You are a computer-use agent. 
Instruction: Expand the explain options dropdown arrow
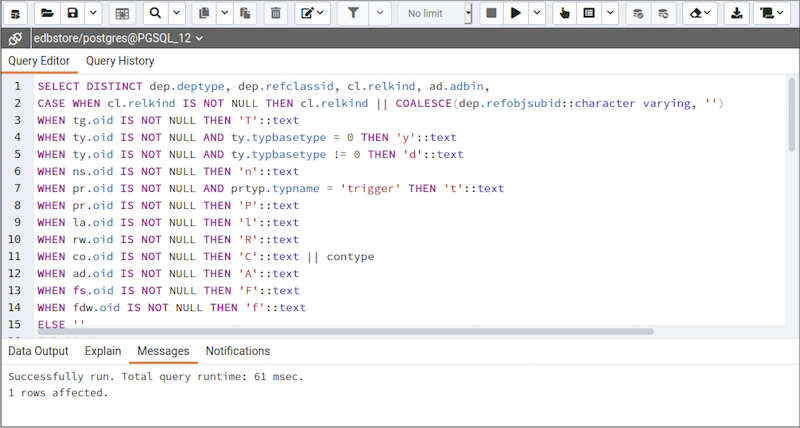(610, 14)
